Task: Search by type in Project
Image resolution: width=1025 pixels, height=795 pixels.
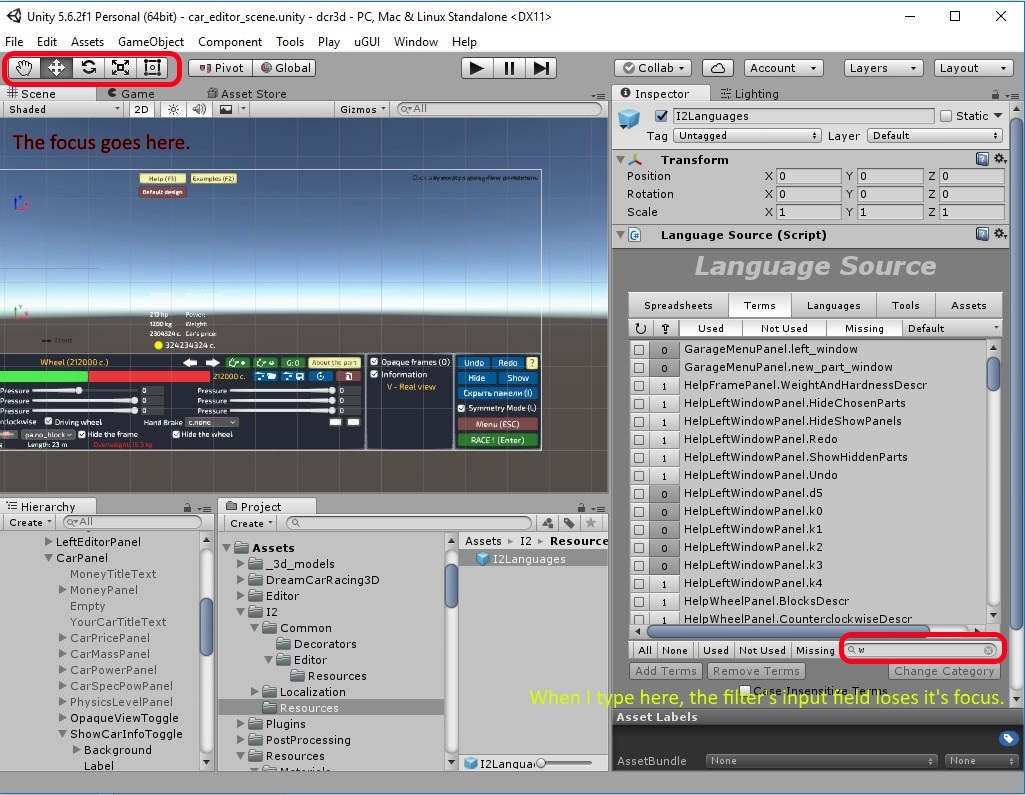Action: (x=548, y=523)
